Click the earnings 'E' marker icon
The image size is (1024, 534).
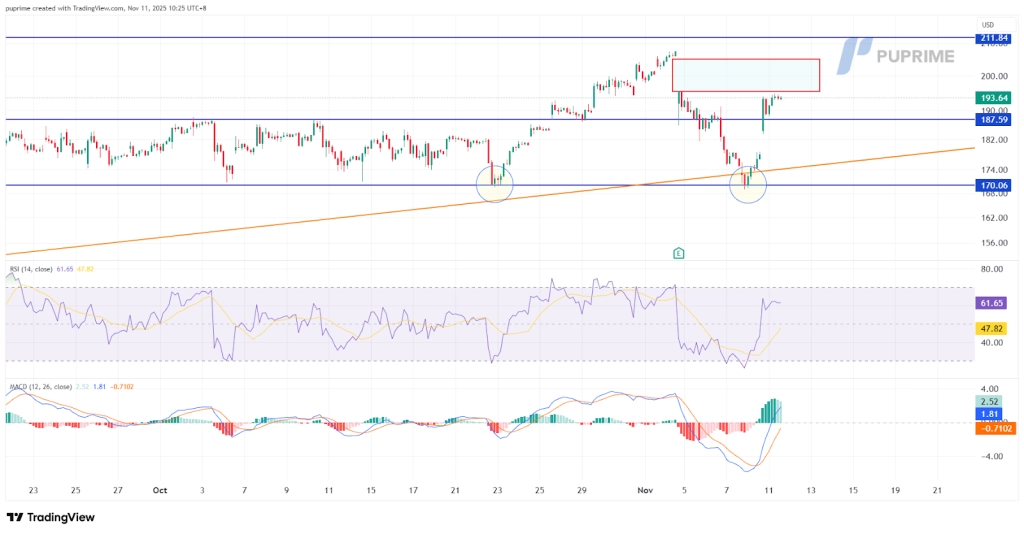[679, 253]
